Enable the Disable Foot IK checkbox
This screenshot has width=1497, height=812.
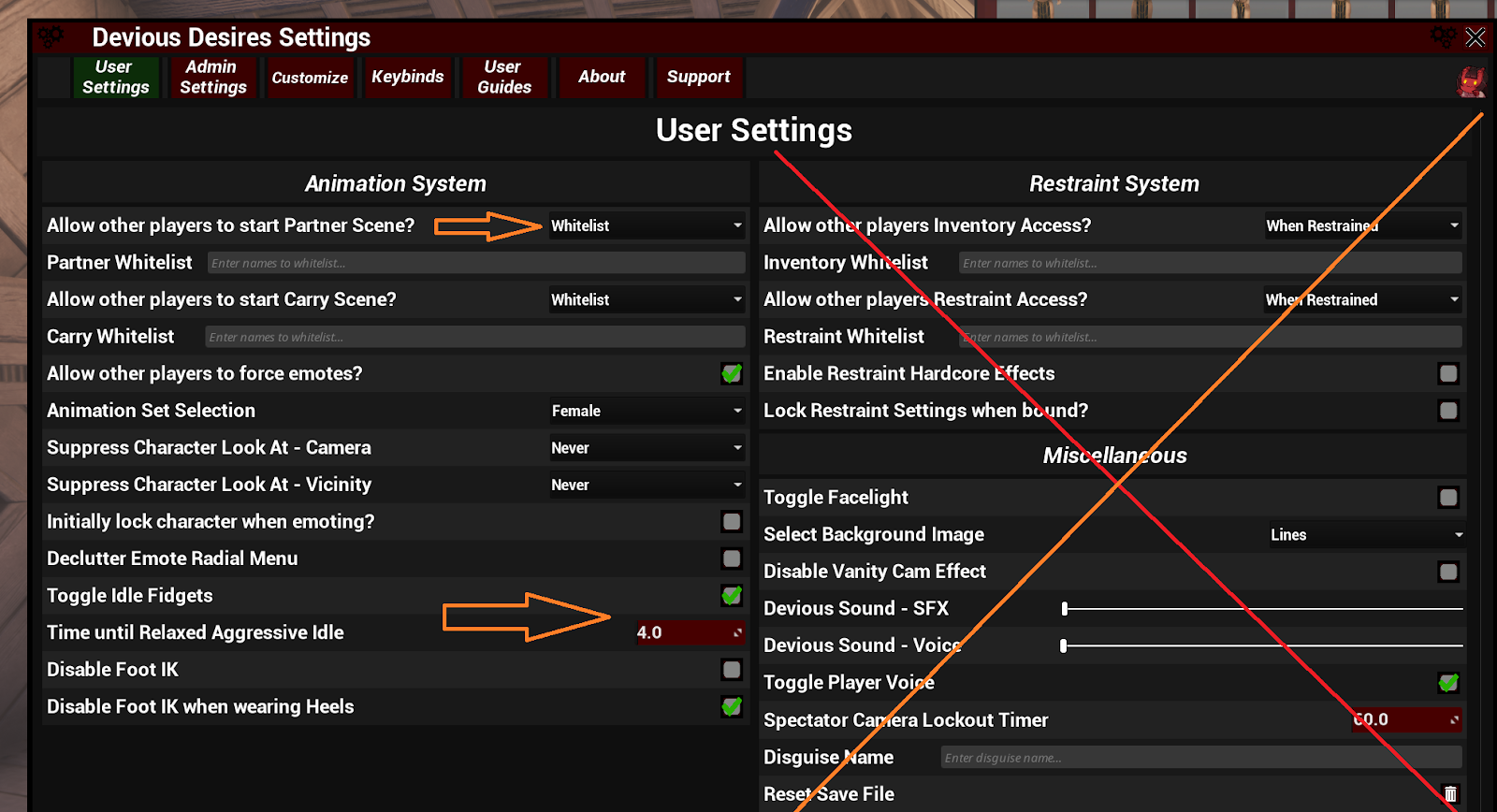(732, 669)
